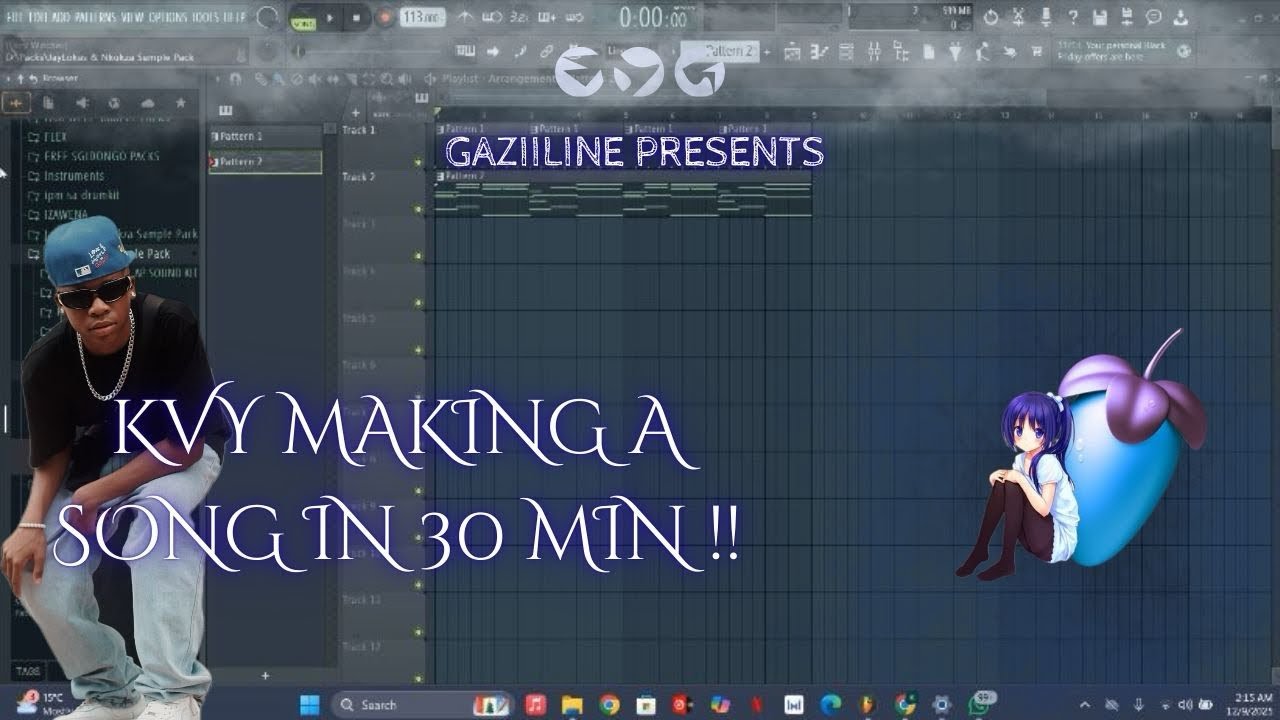Click the TAGS button in browser
1280x720 pixels.
(x=27, y=669)
